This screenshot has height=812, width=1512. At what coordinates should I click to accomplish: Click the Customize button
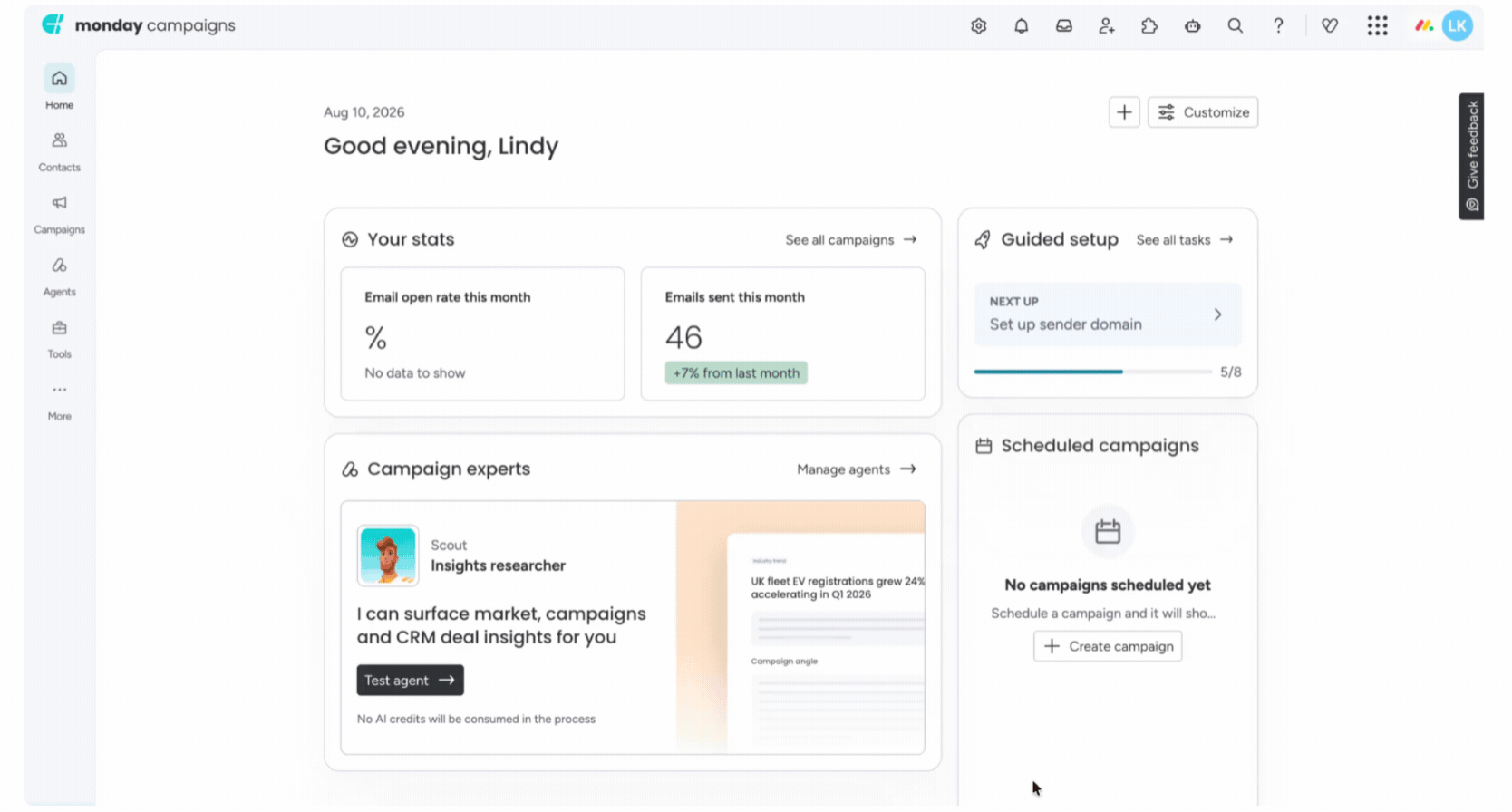pos(1203,112)
